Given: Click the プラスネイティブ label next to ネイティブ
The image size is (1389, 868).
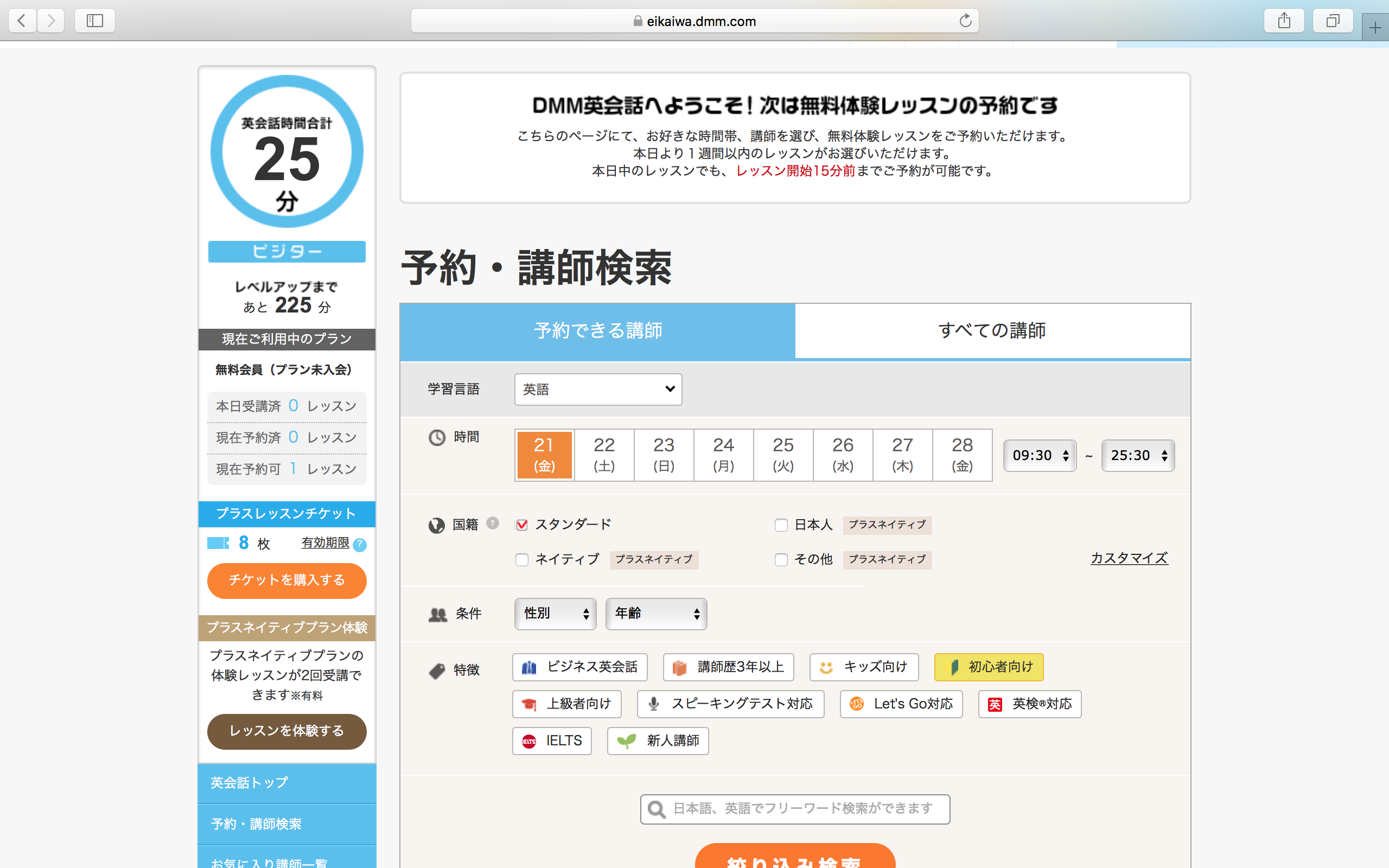Looking at the screenshot, I should point(654,560).
